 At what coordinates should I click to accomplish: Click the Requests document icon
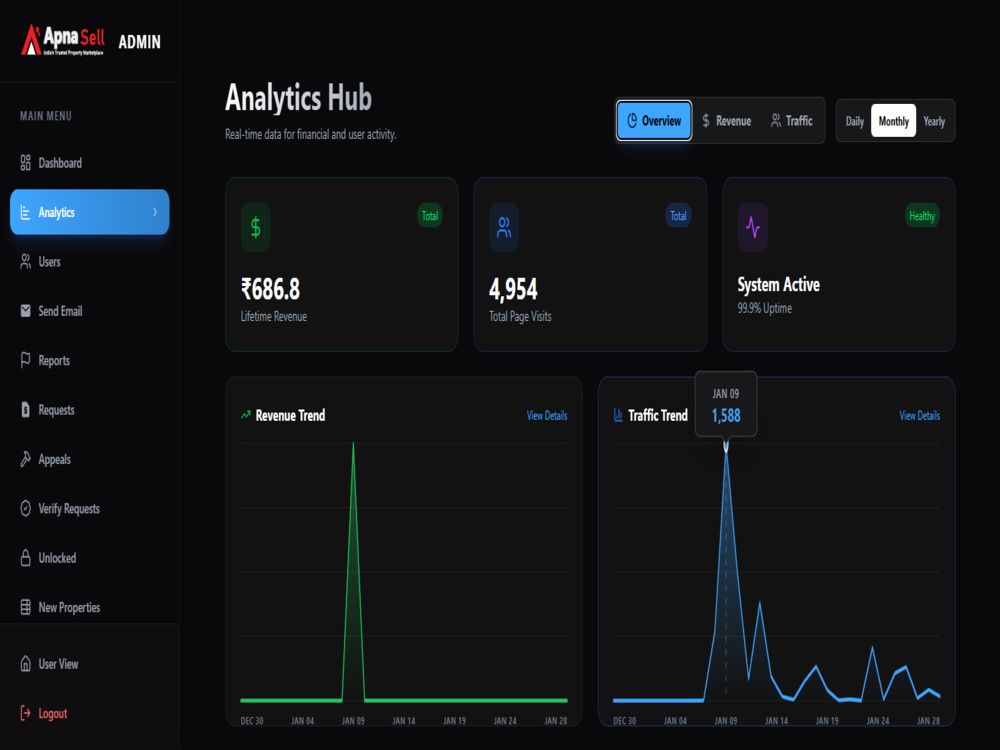coord(26,409)
